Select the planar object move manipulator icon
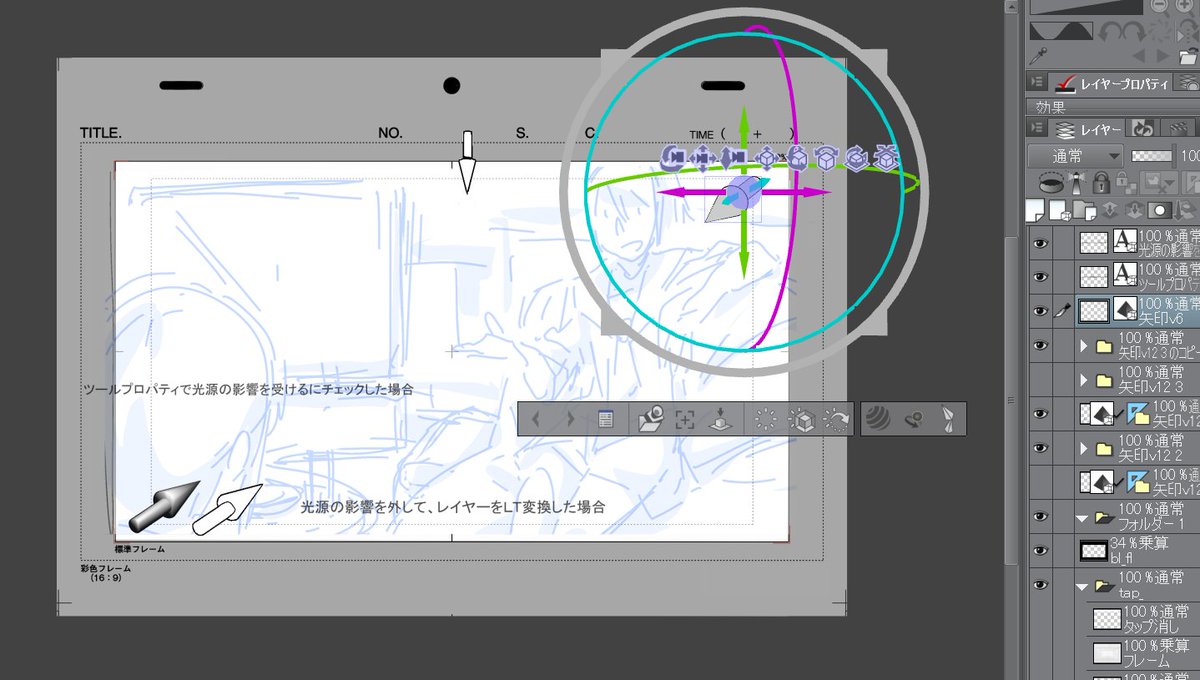 click(766, 157)
